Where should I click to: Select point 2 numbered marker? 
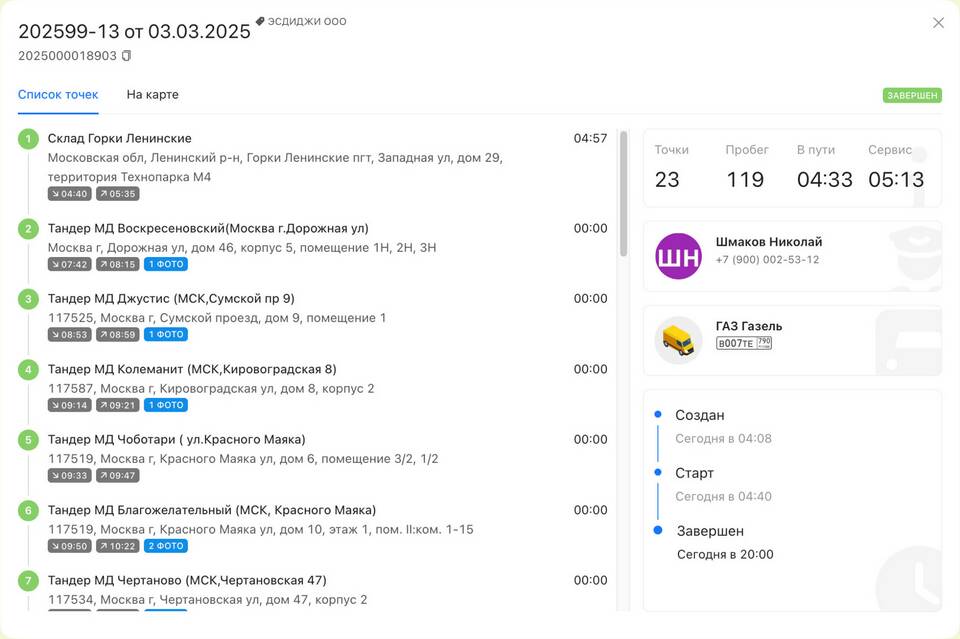[x=28, y=229]
